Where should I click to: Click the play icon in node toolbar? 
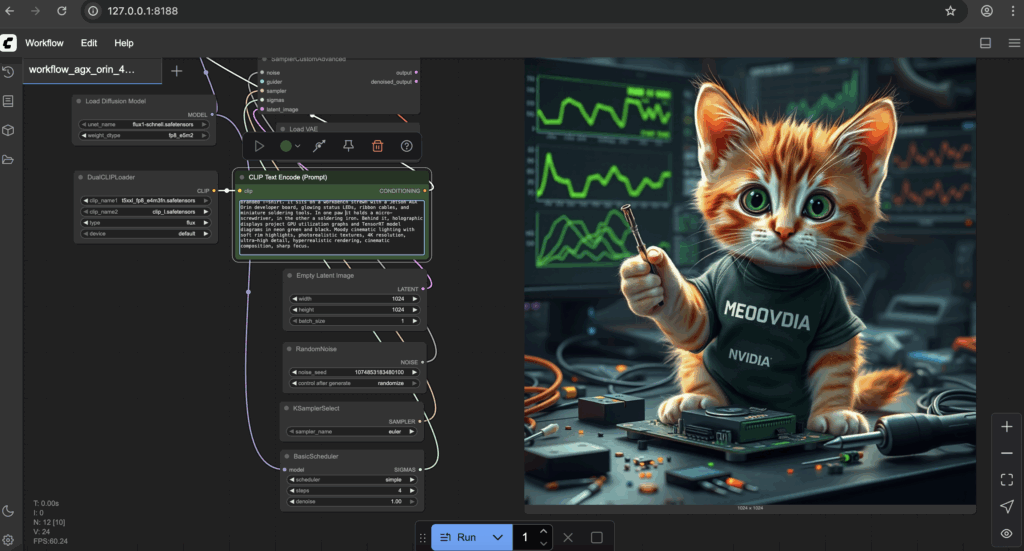tap(259, 146)
